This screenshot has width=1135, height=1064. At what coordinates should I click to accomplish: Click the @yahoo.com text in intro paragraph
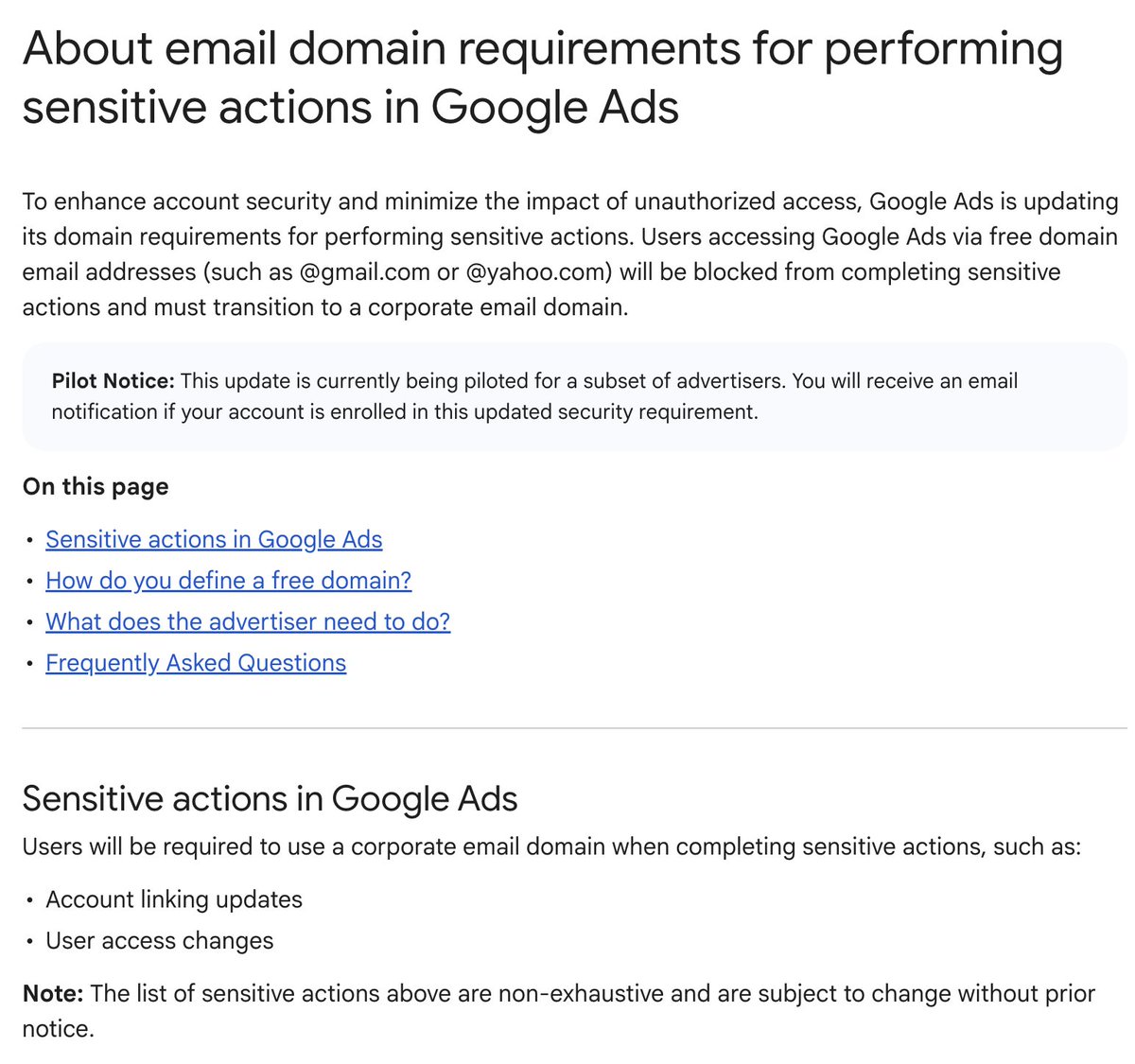(534, 272)
